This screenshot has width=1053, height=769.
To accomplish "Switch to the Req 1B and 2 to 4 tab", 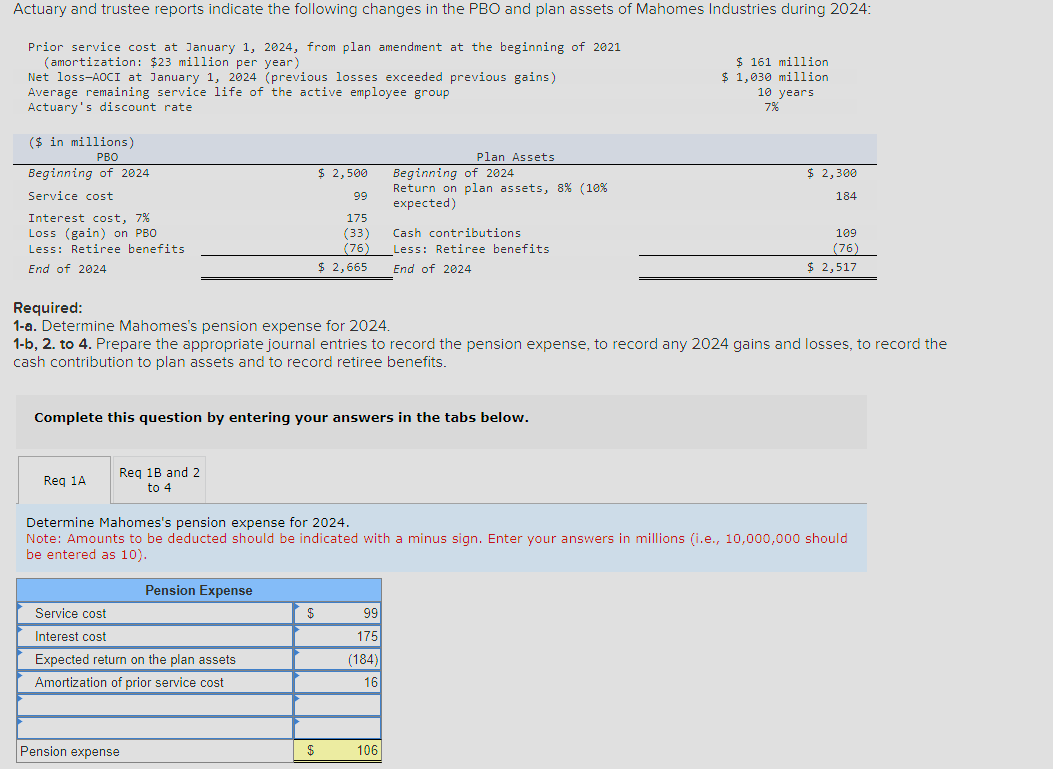I will coord(158,480).
